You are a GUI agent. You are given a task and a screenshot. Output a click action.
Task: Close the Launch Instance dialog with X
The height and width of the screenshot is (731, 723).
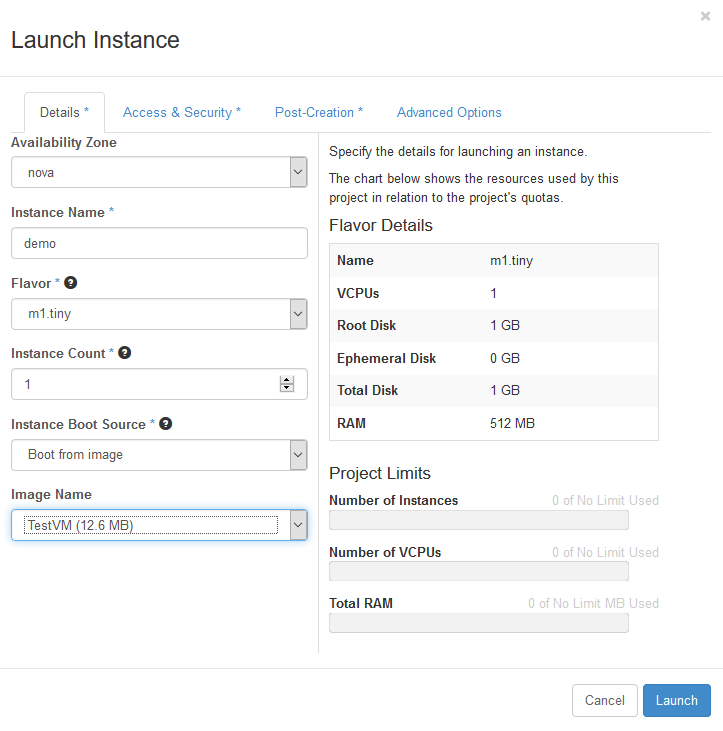pos(706,16)
